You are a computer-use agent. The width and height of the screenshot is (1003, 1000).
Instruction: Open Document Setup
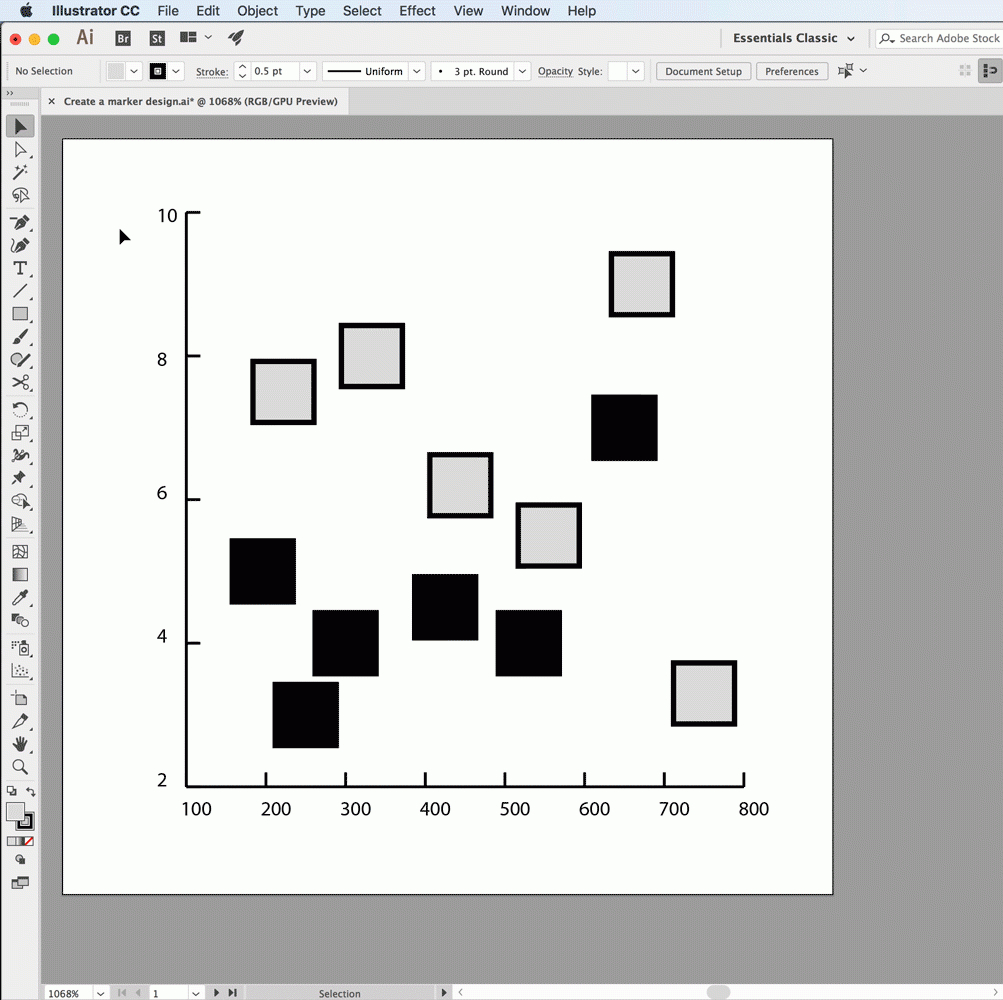point(703,71)
